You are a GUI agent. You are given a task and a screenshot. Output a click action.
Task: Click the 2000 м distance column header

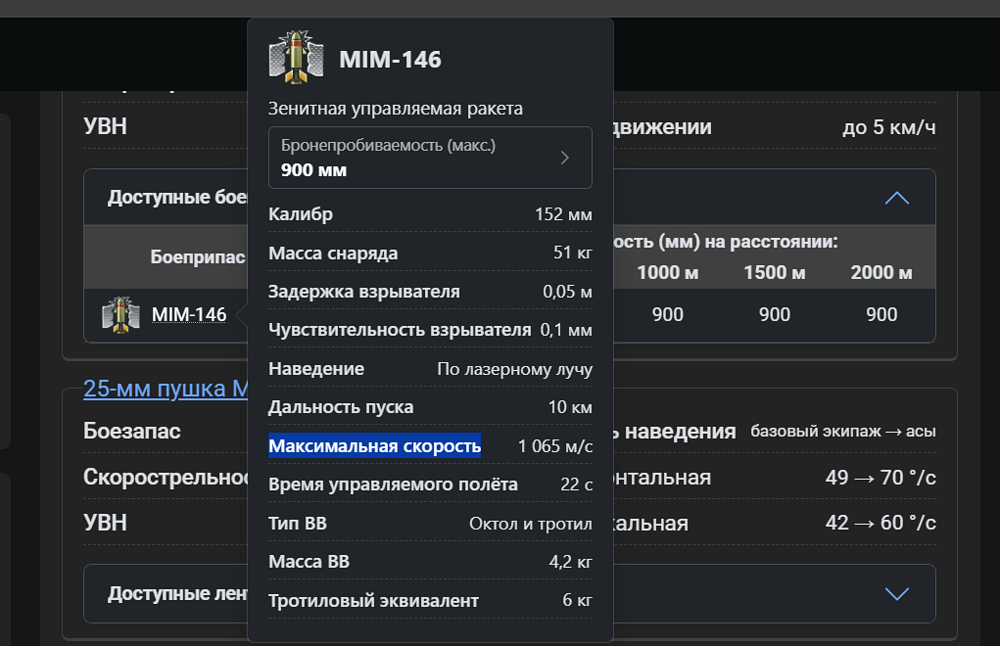point(881,273)
